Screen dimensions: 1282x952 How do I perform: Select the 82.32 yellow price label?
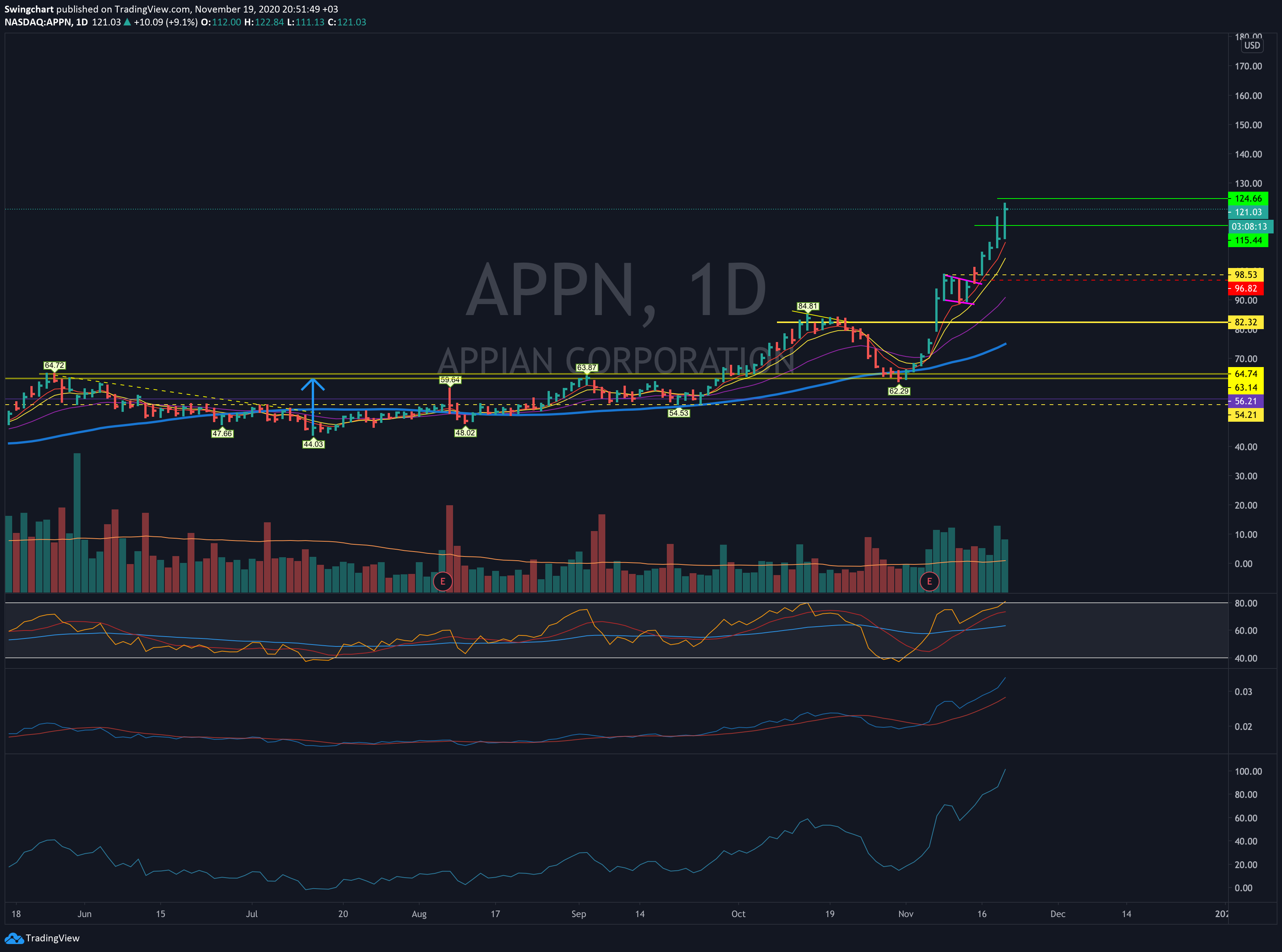pyautogui.click(x=1246, y=322)
